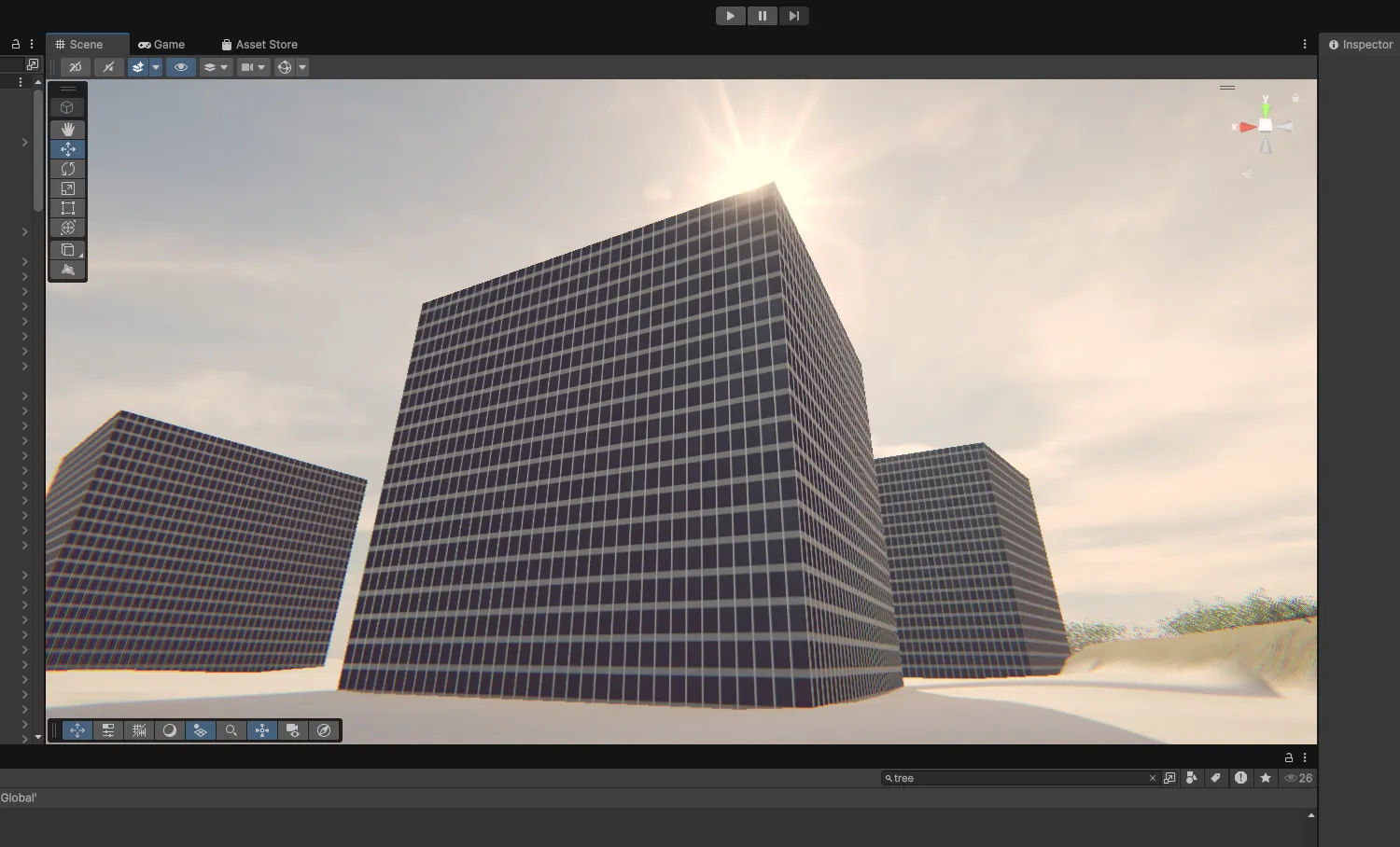
Task: Open the Scene camera settings dropdown
Action: coord(253,67)
